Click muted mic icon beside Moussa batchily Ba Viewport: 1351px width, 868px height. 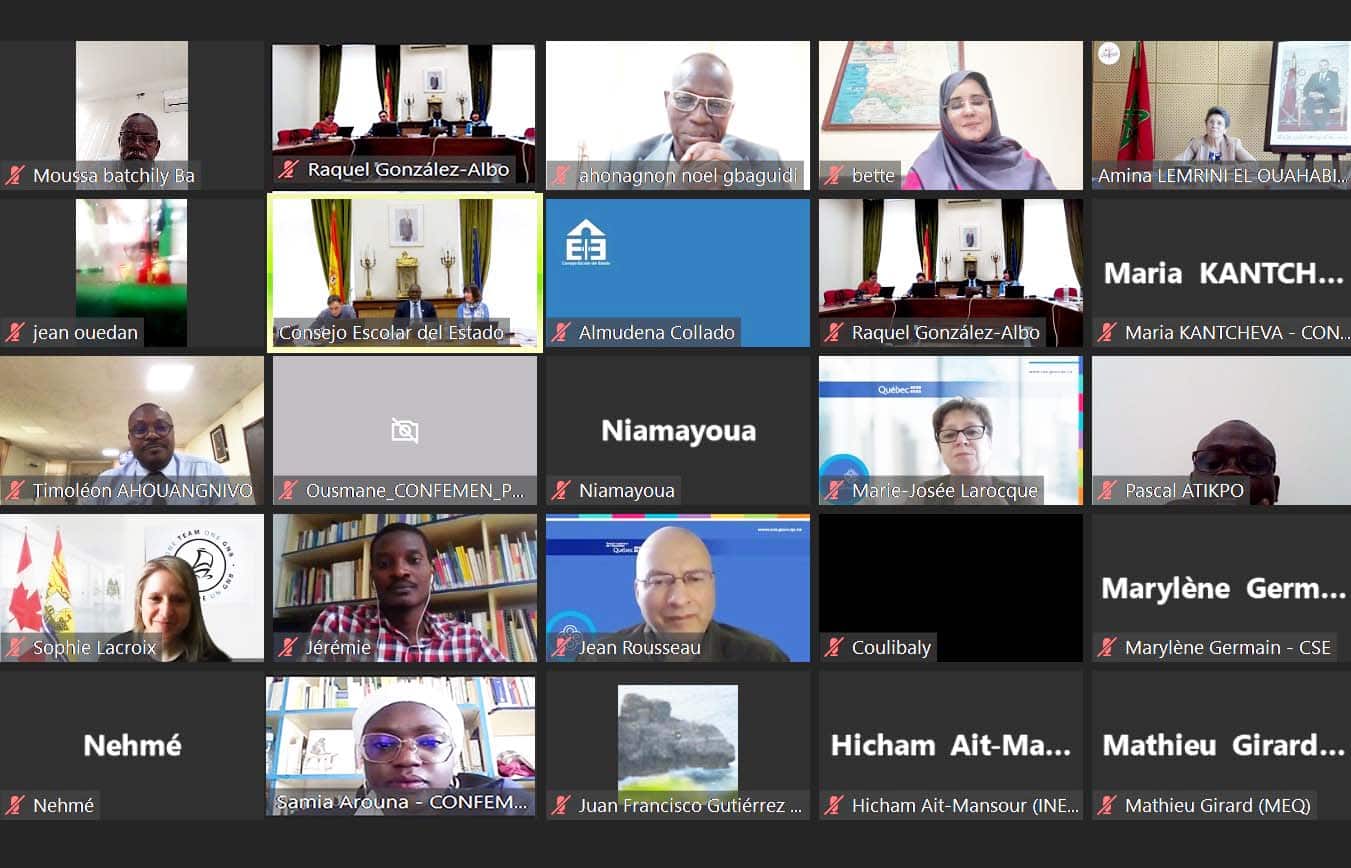[15, 176]
